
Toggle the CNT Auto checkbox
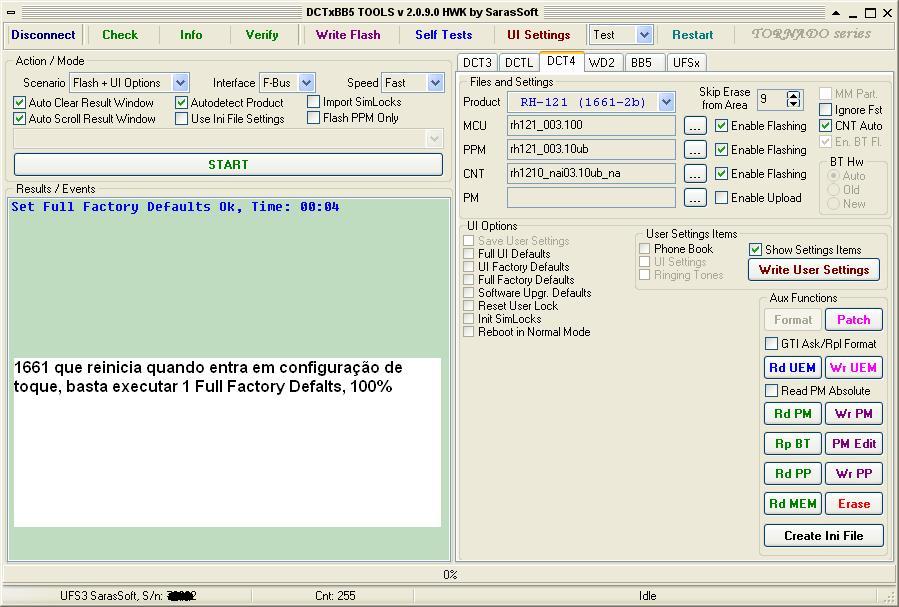[826, 126]
